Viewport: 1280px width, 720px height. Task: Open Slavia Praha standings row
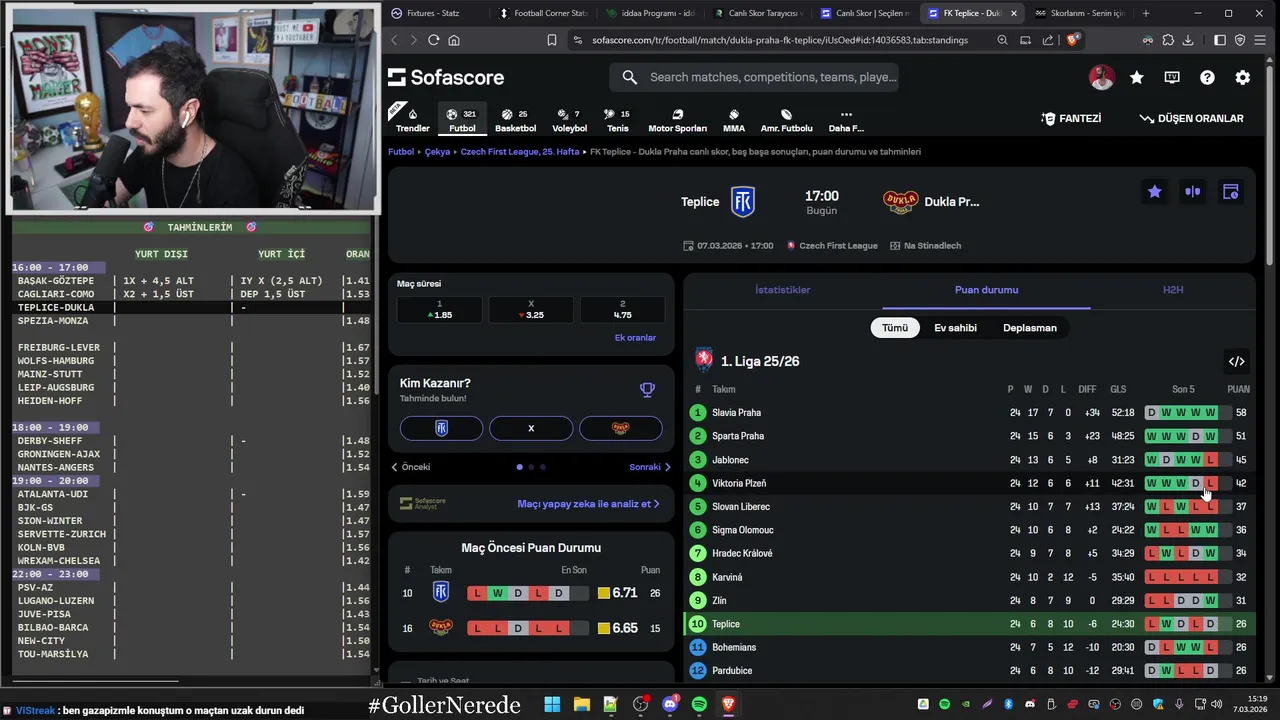tap(969, 413)
